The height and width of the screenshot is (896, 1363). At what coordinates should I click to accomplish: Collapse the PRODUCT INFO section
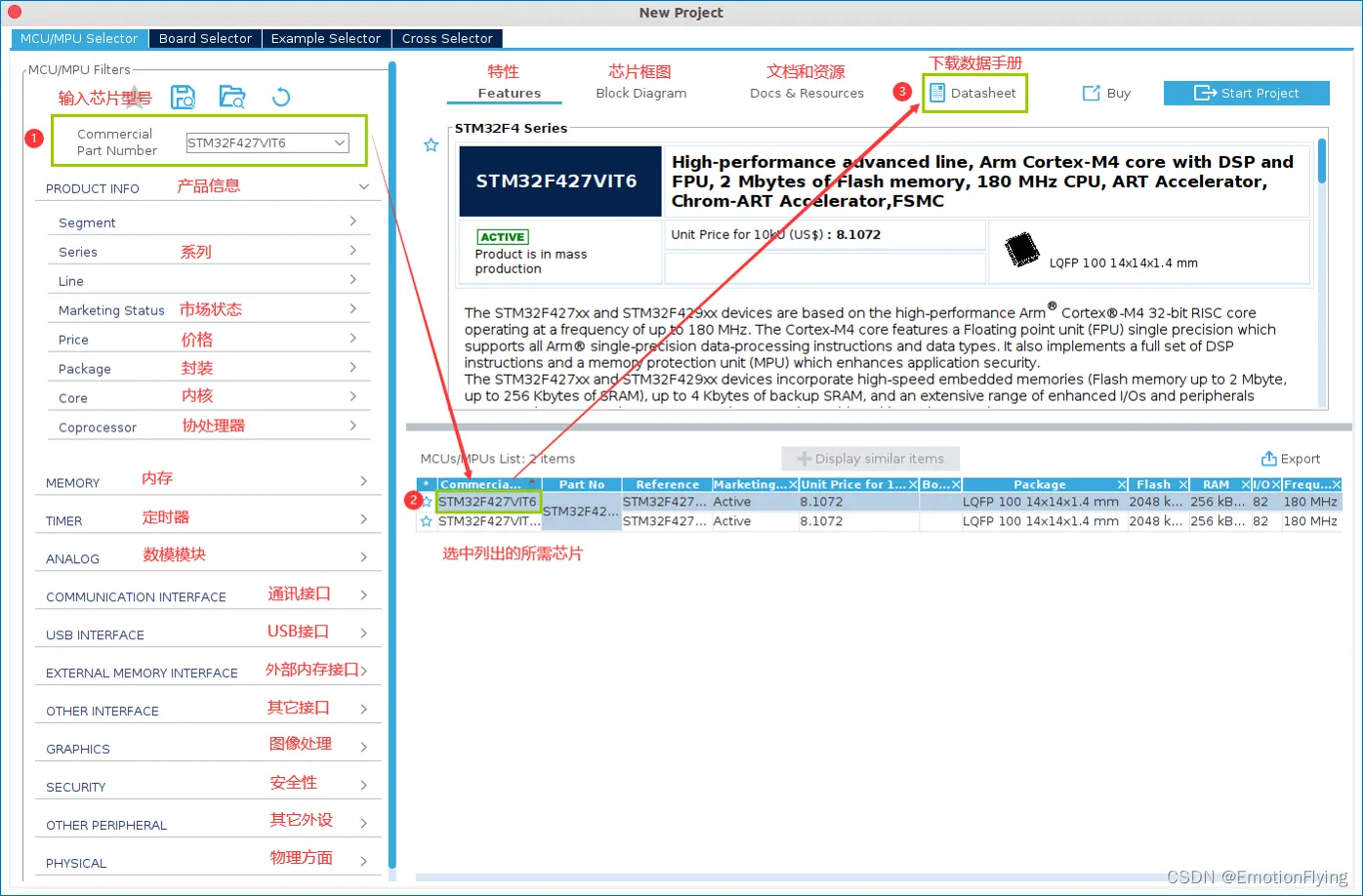(363, 186)
